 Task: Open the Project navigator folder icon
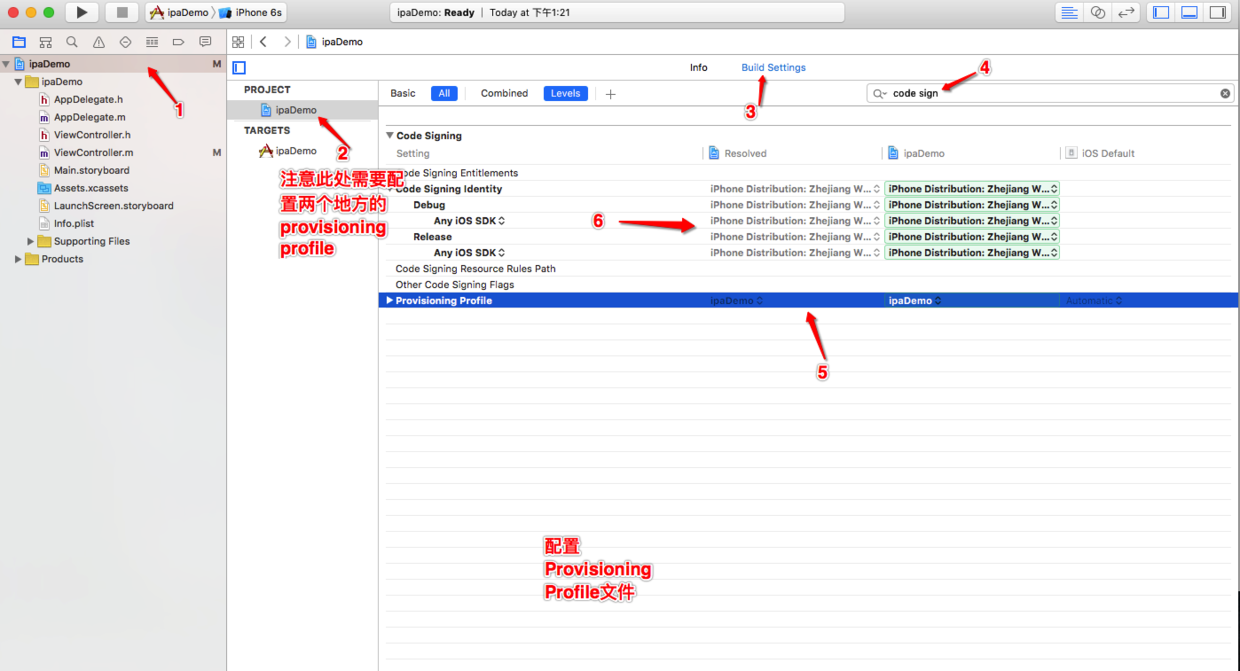click(19, 42)
